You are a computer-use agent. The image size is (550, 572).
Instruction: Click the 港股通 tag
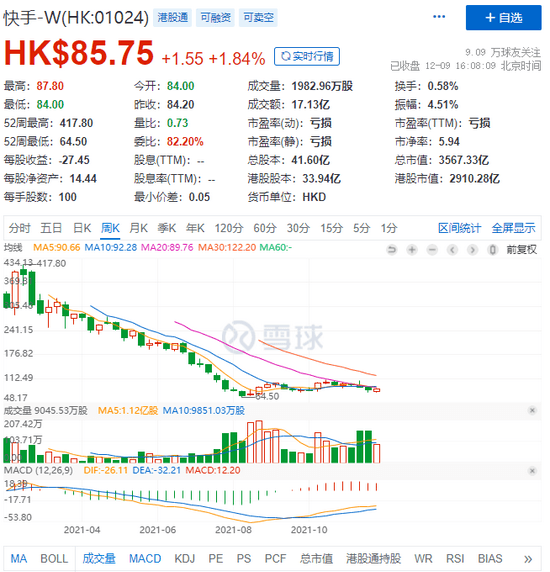click(173, 18)
